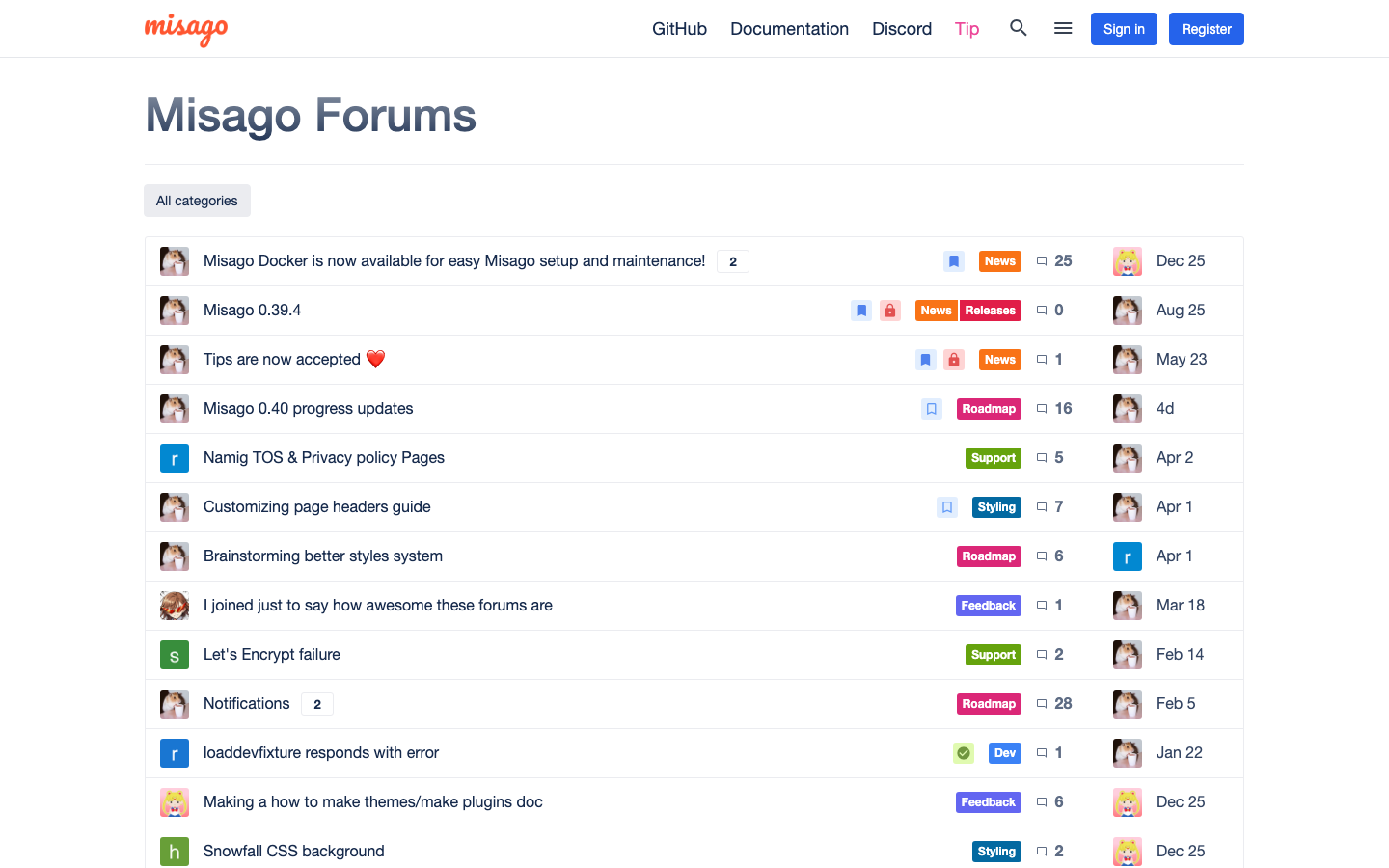Click the bookmark icon on Misago Docker thread
1389x868 pixels.
pos(953,261)
